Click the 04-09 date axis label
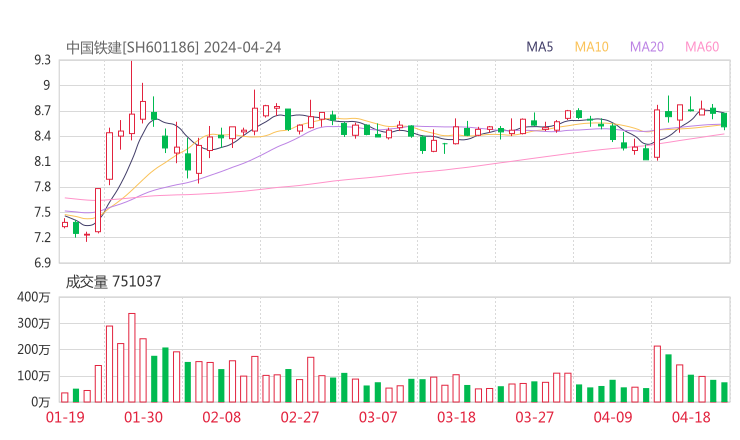Image resolution: width=740 pixels, height=440 pixels. (x=613, y=417)
